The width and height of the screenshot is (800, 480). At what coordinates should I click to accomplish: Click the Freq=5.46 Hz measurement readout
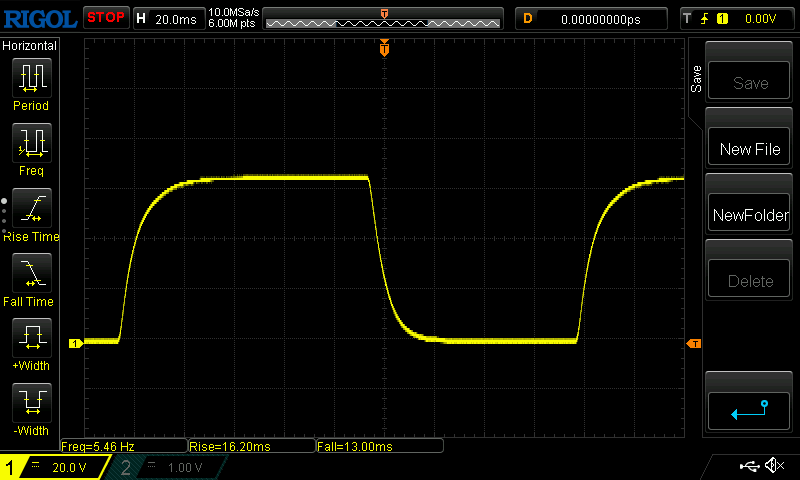click(123, 446)
